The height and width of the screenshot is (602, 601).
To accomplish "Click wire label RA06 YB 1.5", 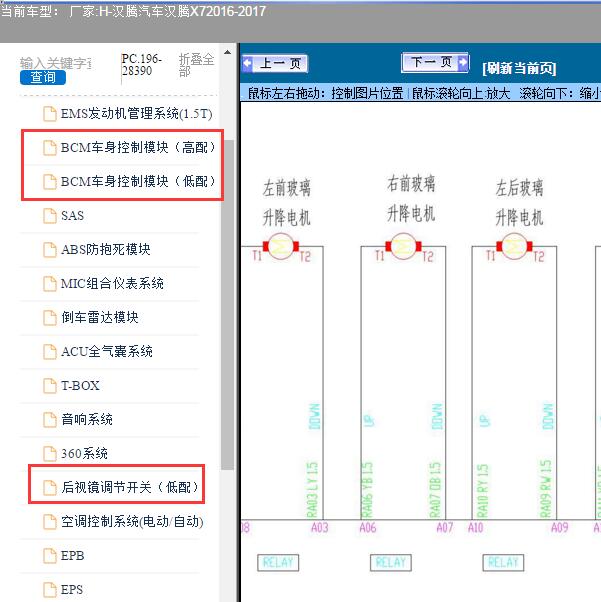I will 368,490.
